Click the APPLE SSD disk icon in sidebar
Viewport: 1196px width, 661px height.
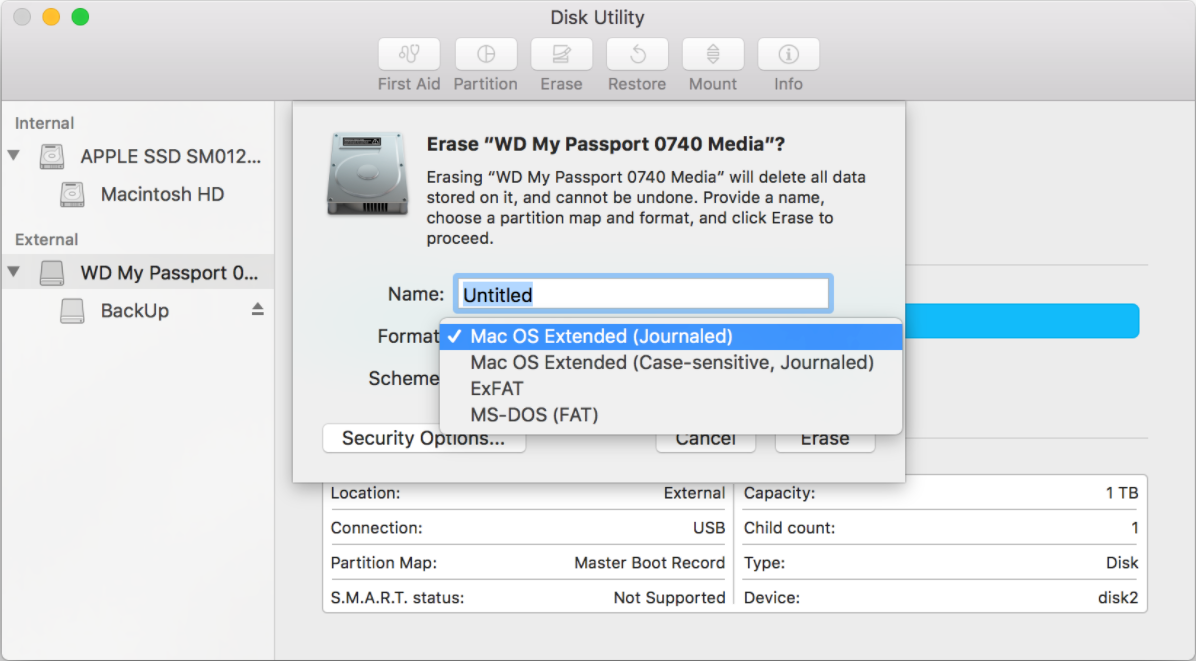(x=52, y=156)
